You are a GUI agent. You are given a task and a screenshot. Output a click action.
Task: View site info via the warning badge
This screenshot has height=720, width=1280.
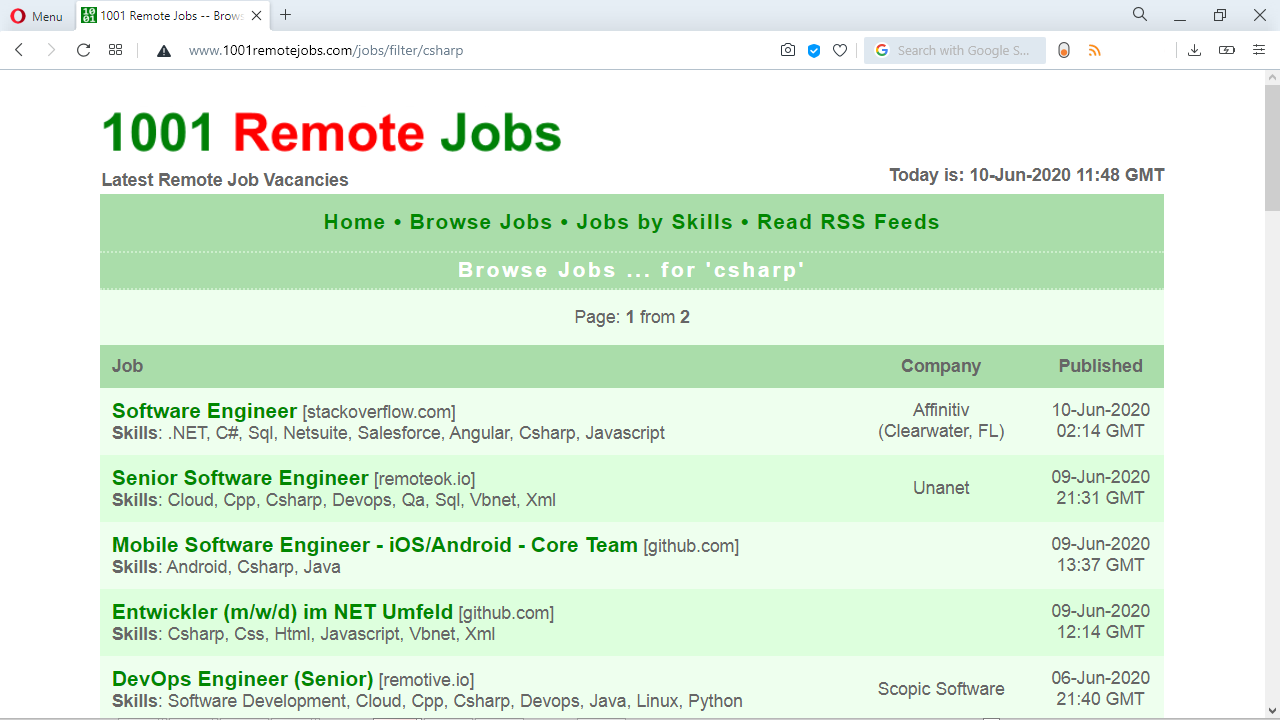coord(163,50)
